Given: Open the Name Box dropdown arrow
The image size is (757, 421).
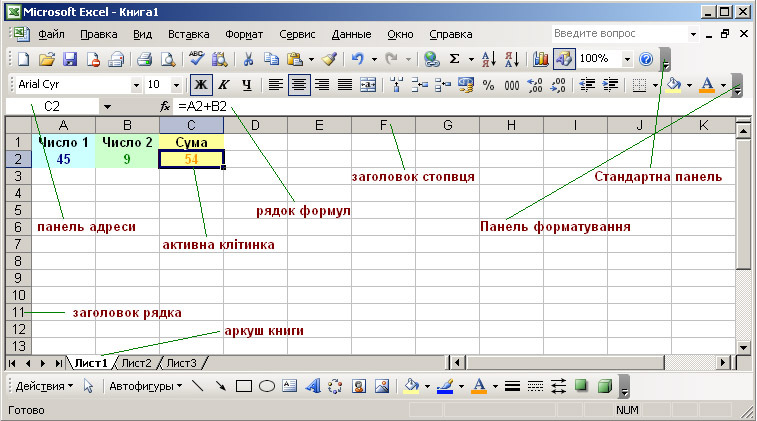Looking at the screenshot, I should [x=107, y=106].
